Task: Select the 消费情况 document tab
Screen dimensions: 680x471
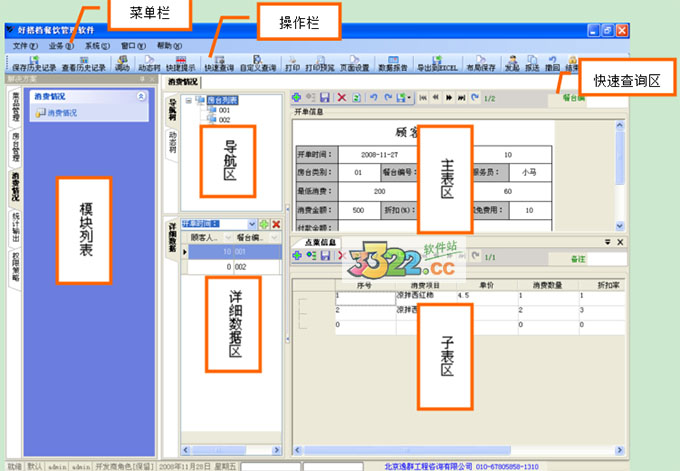Action: [183, 82]
